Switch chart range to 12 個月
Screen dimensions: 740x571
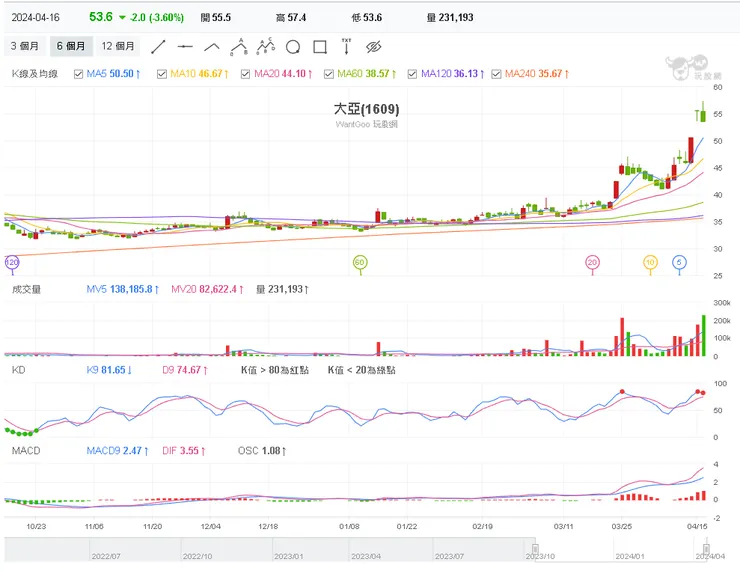pyautogui.click(x=118, y=46)
